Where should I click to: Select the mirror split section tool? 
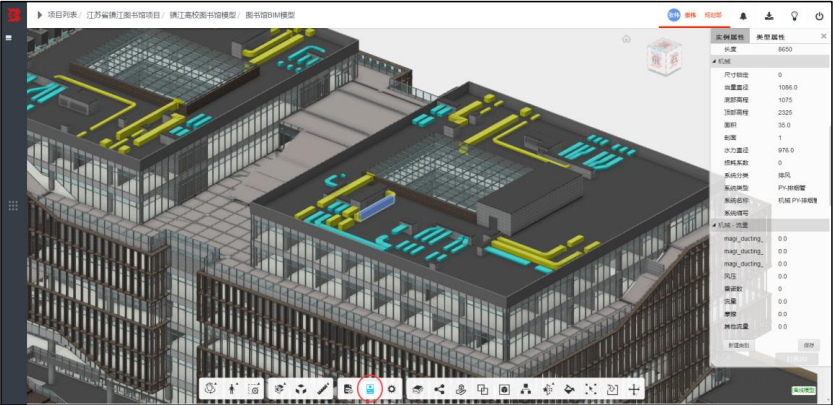(x=547, y=389)
